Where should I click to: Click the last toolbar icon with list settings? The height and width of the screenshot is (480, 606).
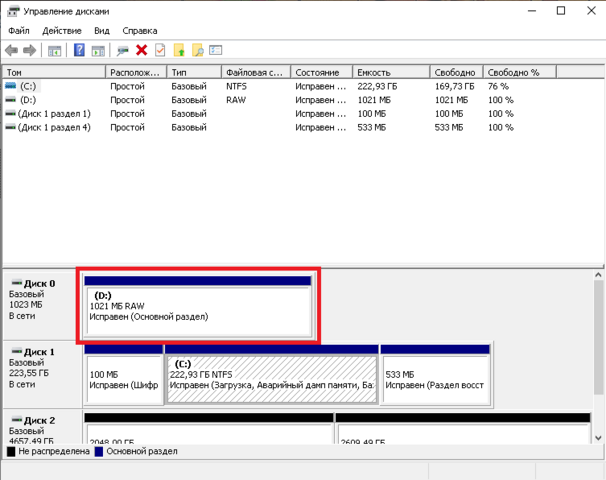click(215, 50)
